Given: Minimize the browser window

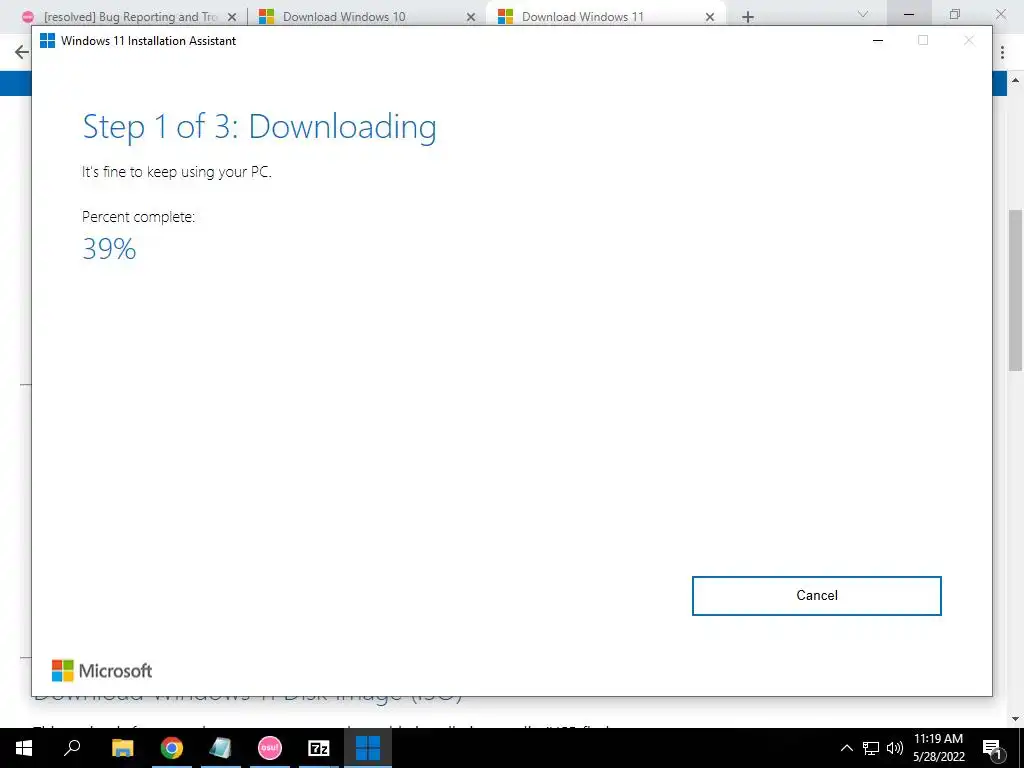Looking at the screenshot, I should pos(909,14).
